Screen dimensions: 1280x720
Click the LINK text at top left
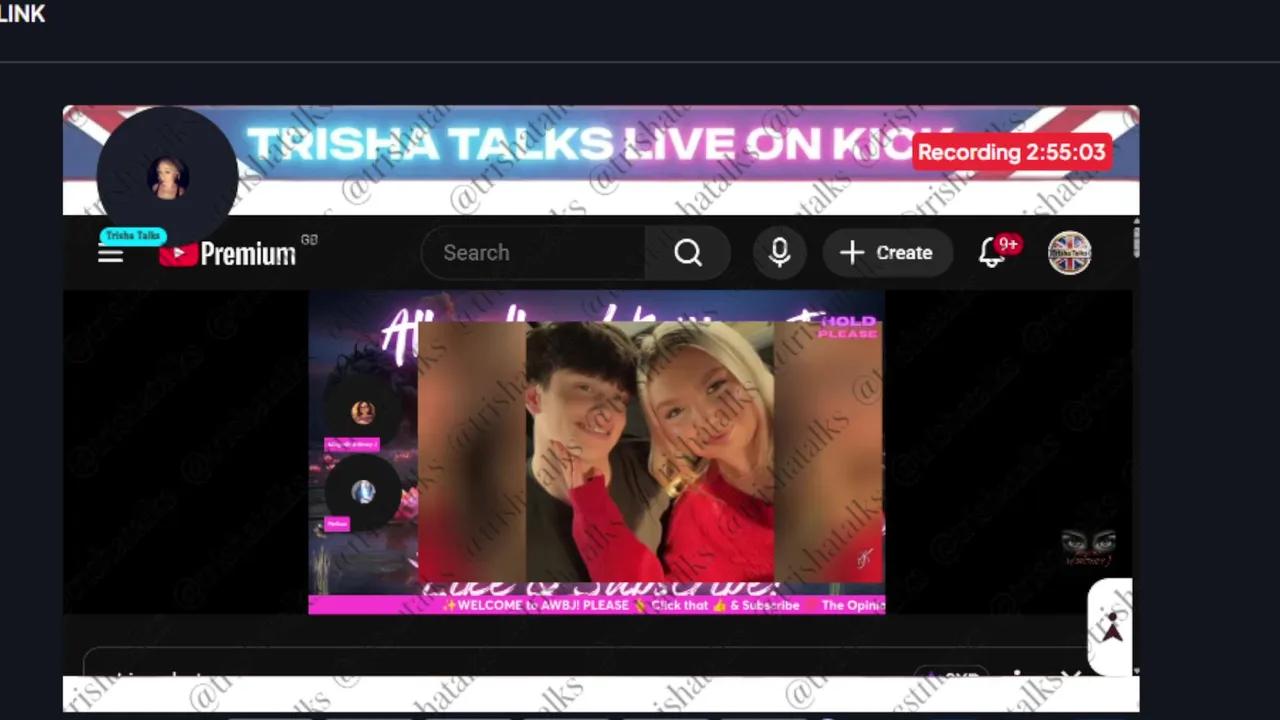tap(22, 14)
